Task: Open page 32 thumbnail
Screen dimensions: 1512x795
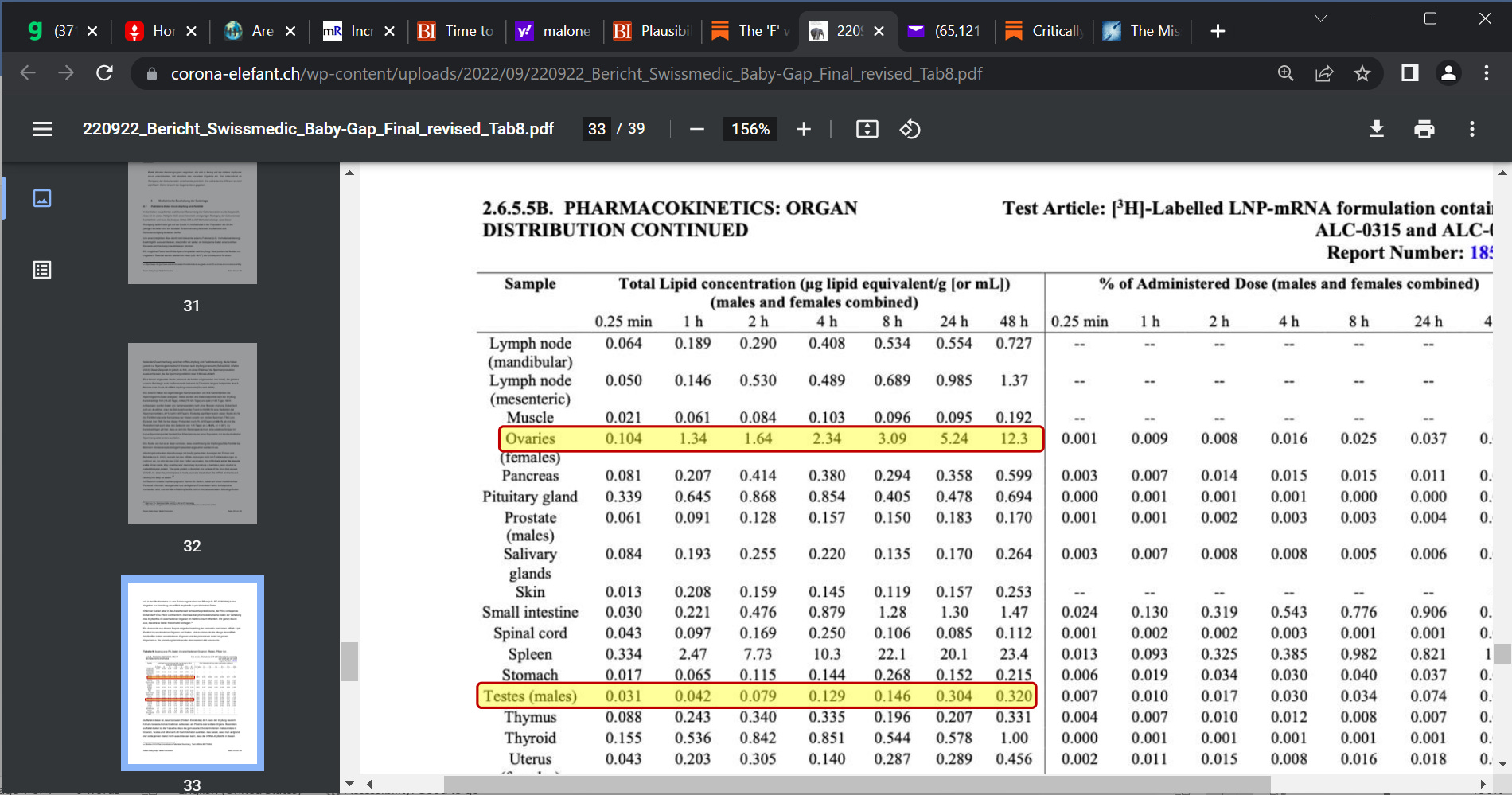Action: (x=192, y=434)
